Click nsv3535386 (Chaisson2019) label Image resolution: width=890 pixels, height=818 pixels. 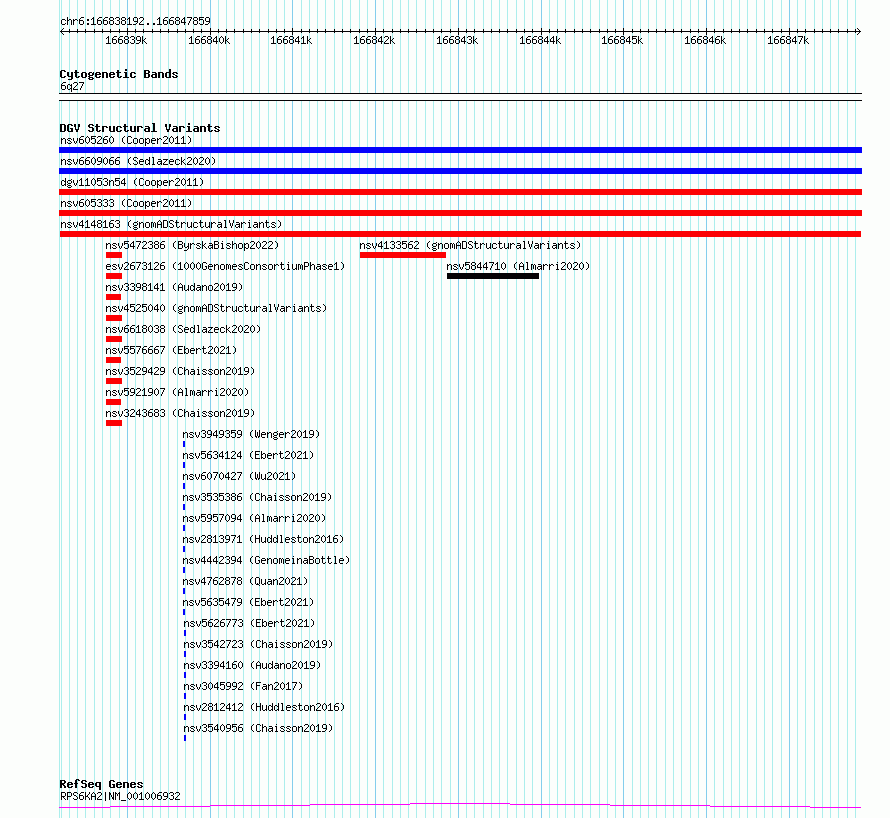(x=257, y=497)
